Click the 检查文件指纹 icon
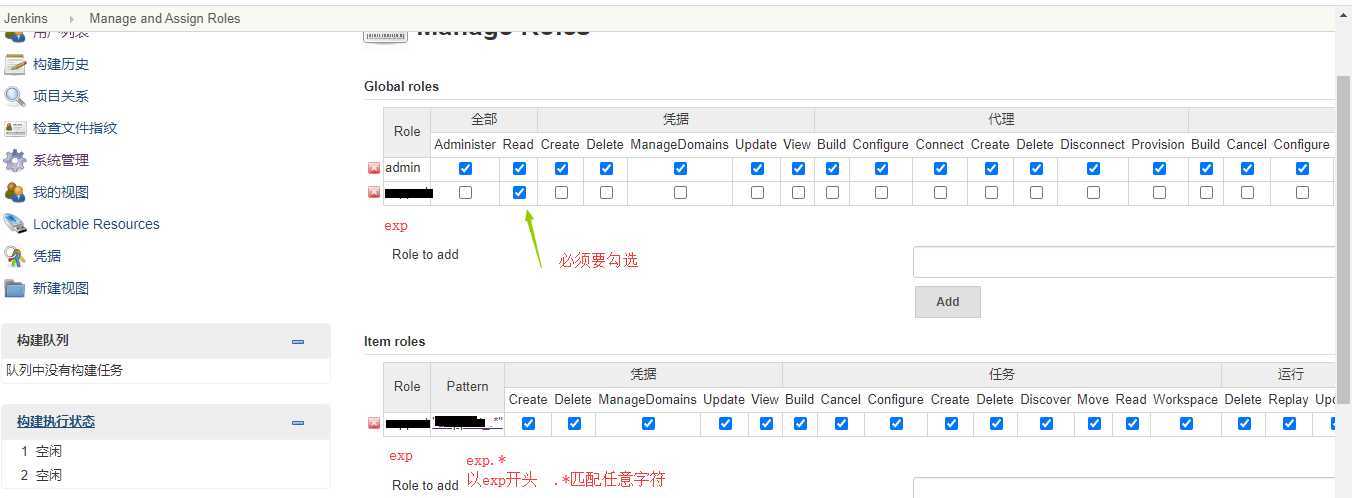The image size is (1352, 498). (15, 128)
